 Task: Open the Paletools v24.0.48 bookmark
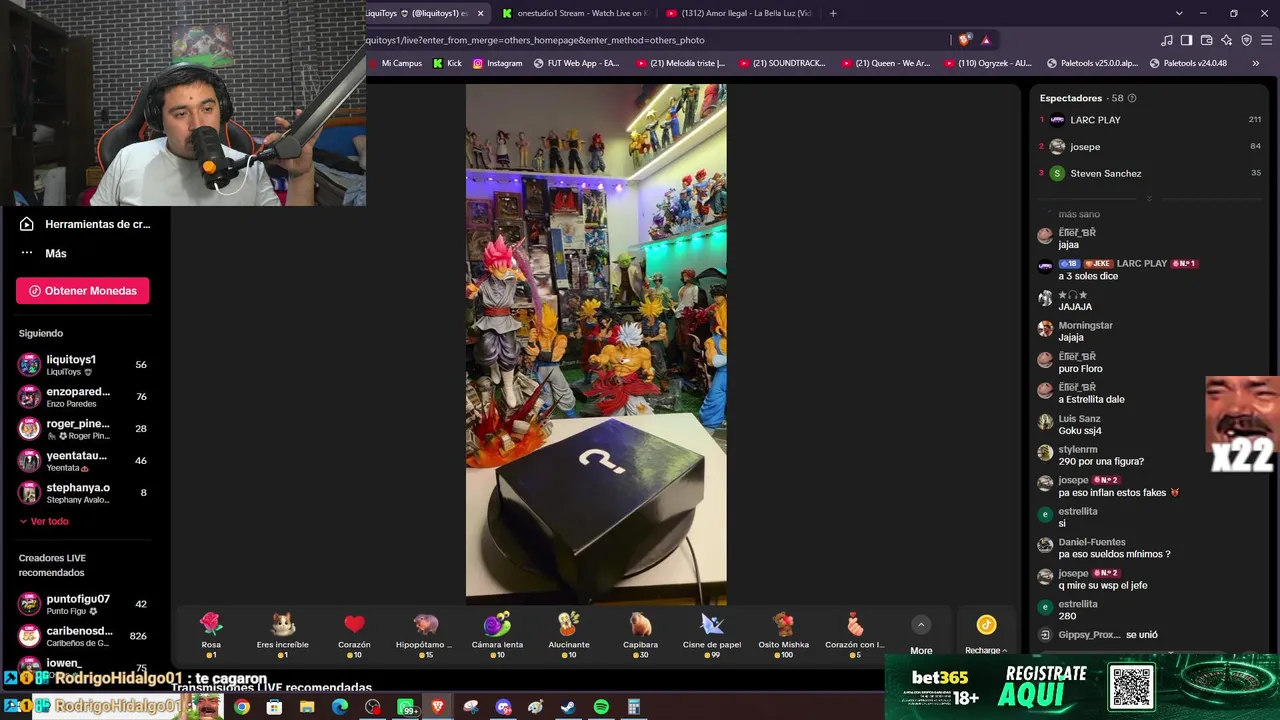click(x=1188, y=63)
